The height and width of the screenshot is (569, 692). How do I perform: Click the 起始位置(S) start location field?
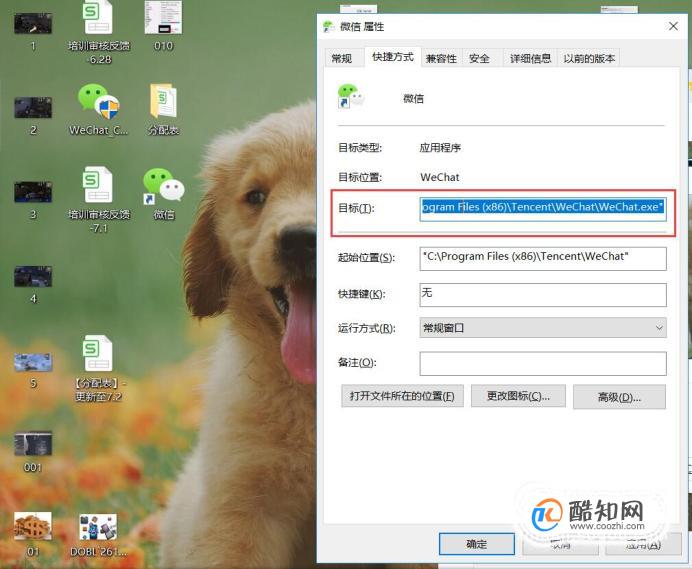(543, 259)
